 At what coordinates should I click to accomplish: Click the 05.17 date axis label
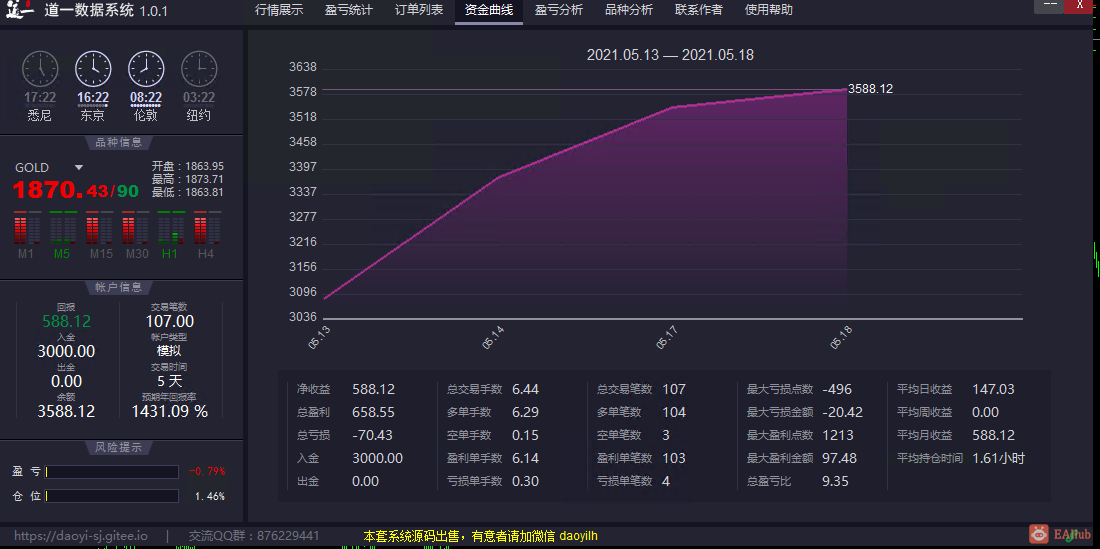tap(666, 337)
